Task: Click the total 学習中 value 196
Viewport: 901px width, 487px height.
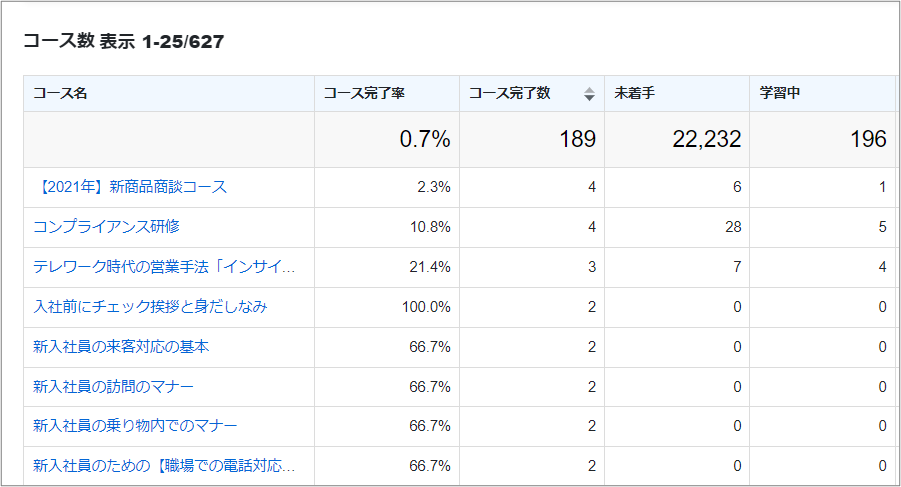Action: (868, 139)
